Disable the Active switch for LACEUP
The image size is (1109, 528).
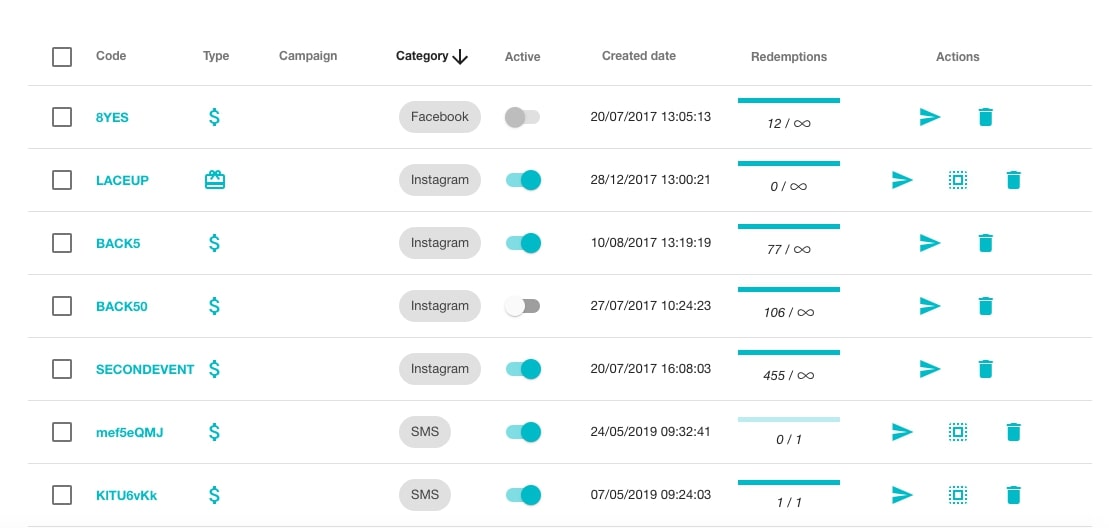pyautogui.click(x=523, y=180)
